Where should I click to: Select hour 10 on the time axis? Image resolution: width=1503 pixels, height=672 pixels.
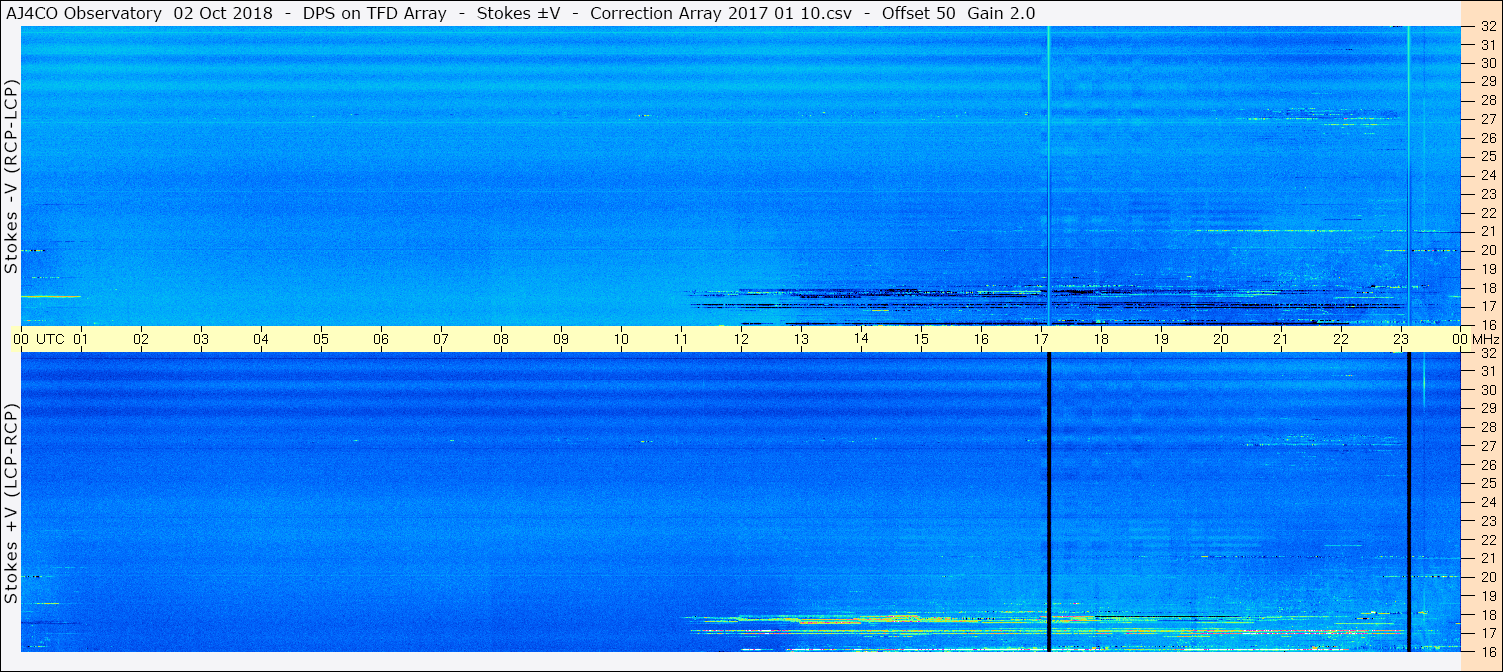click(x=621, y=339)
